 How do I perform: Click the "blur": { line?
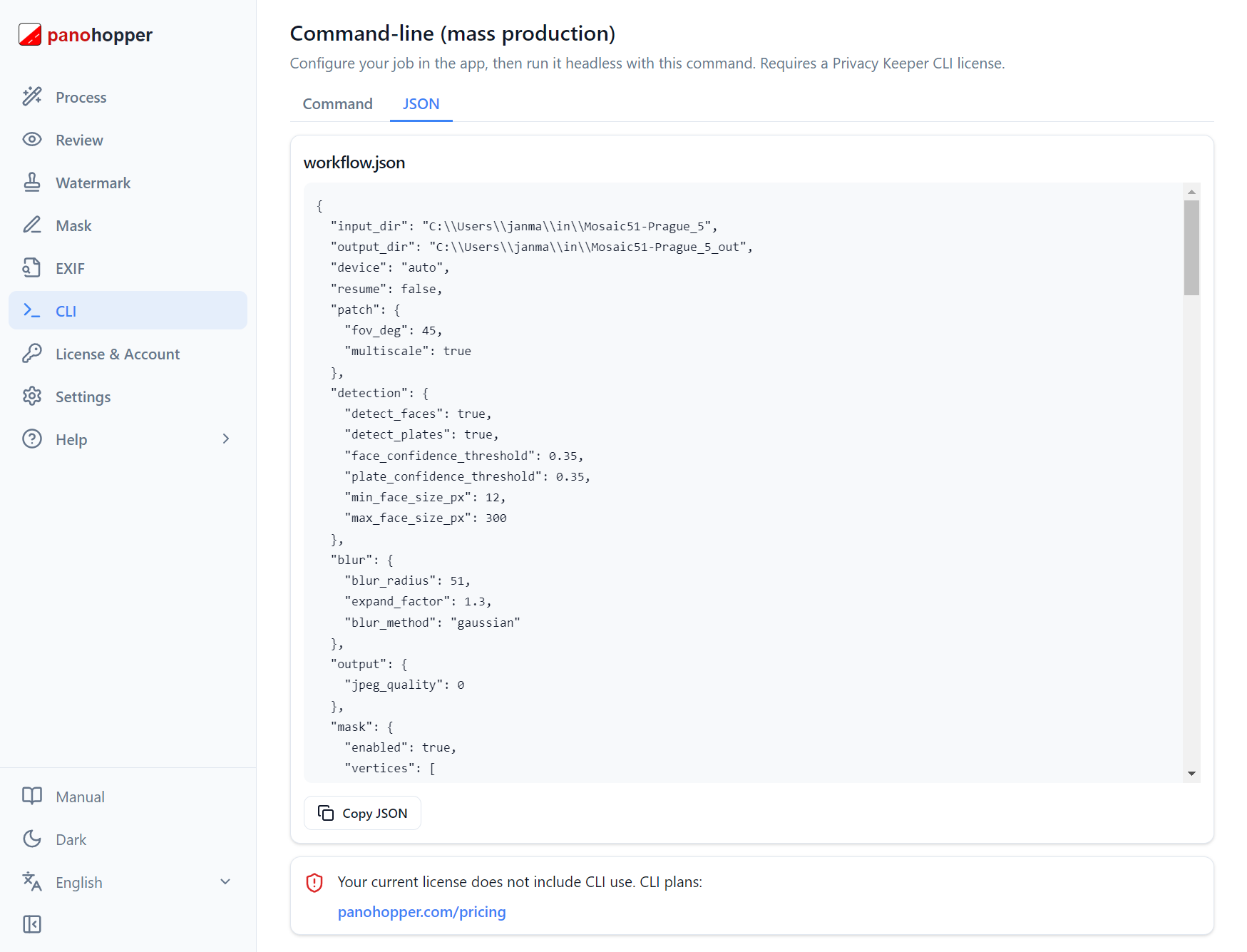click(362, 560)
